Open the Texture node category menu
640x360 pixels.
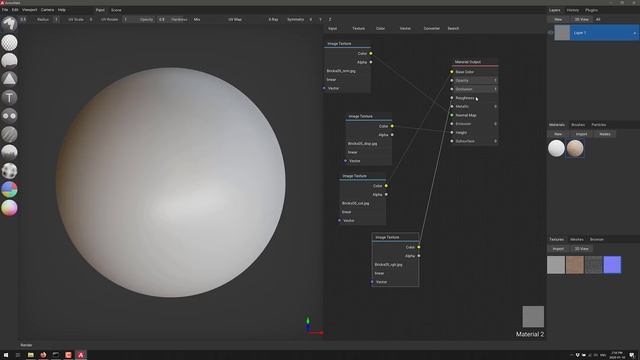358,29
